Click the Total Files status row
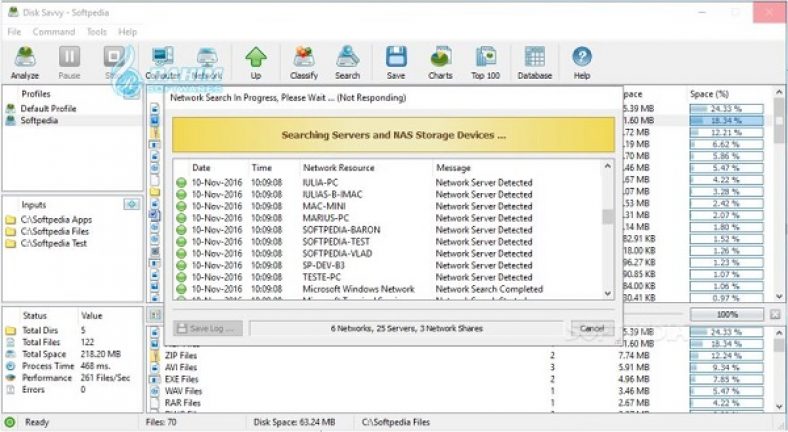Screen dimensions: 788x432 [x=73, y=342]
